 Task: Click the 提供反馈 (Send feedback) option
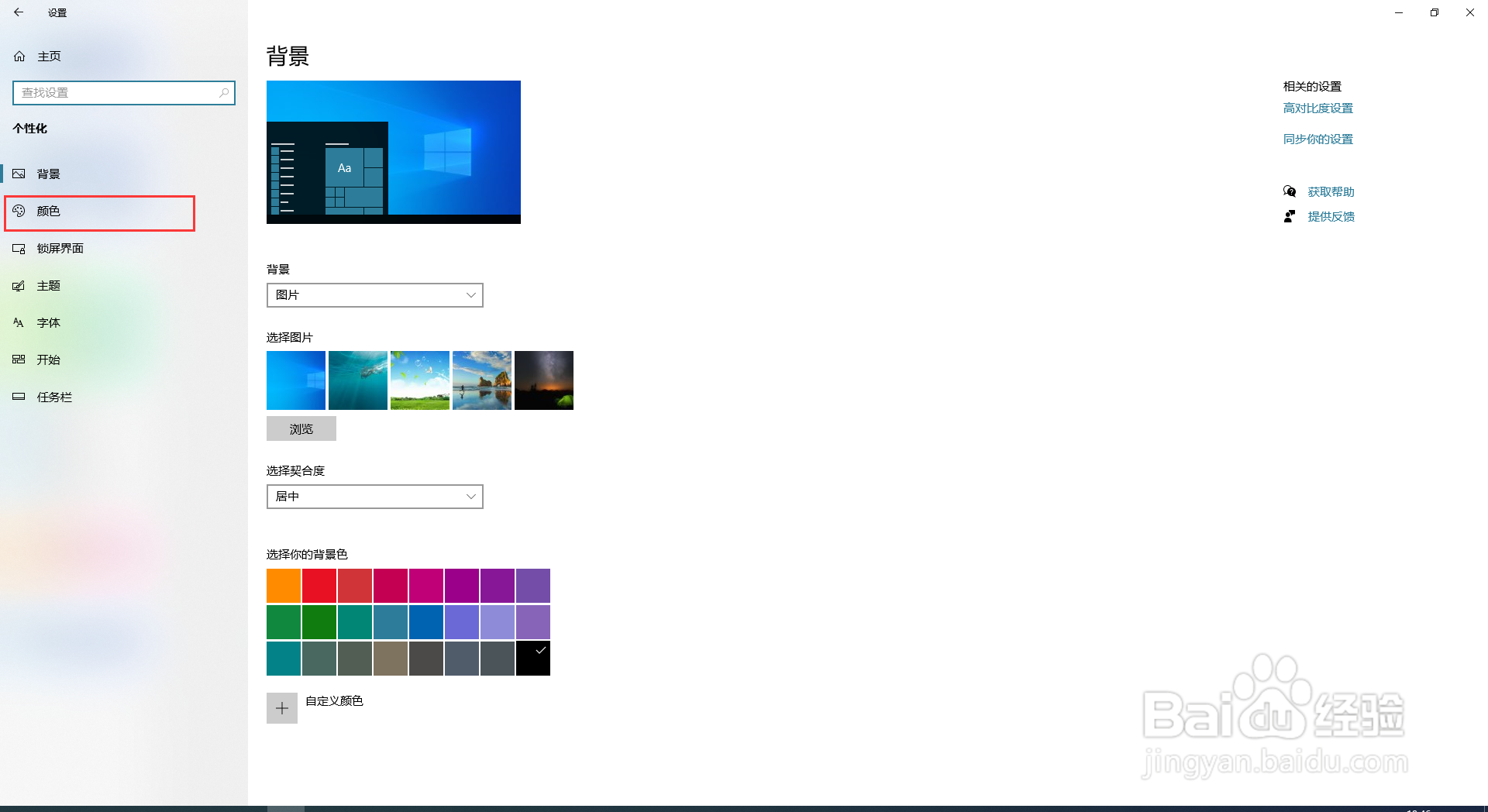[1331, 216]
